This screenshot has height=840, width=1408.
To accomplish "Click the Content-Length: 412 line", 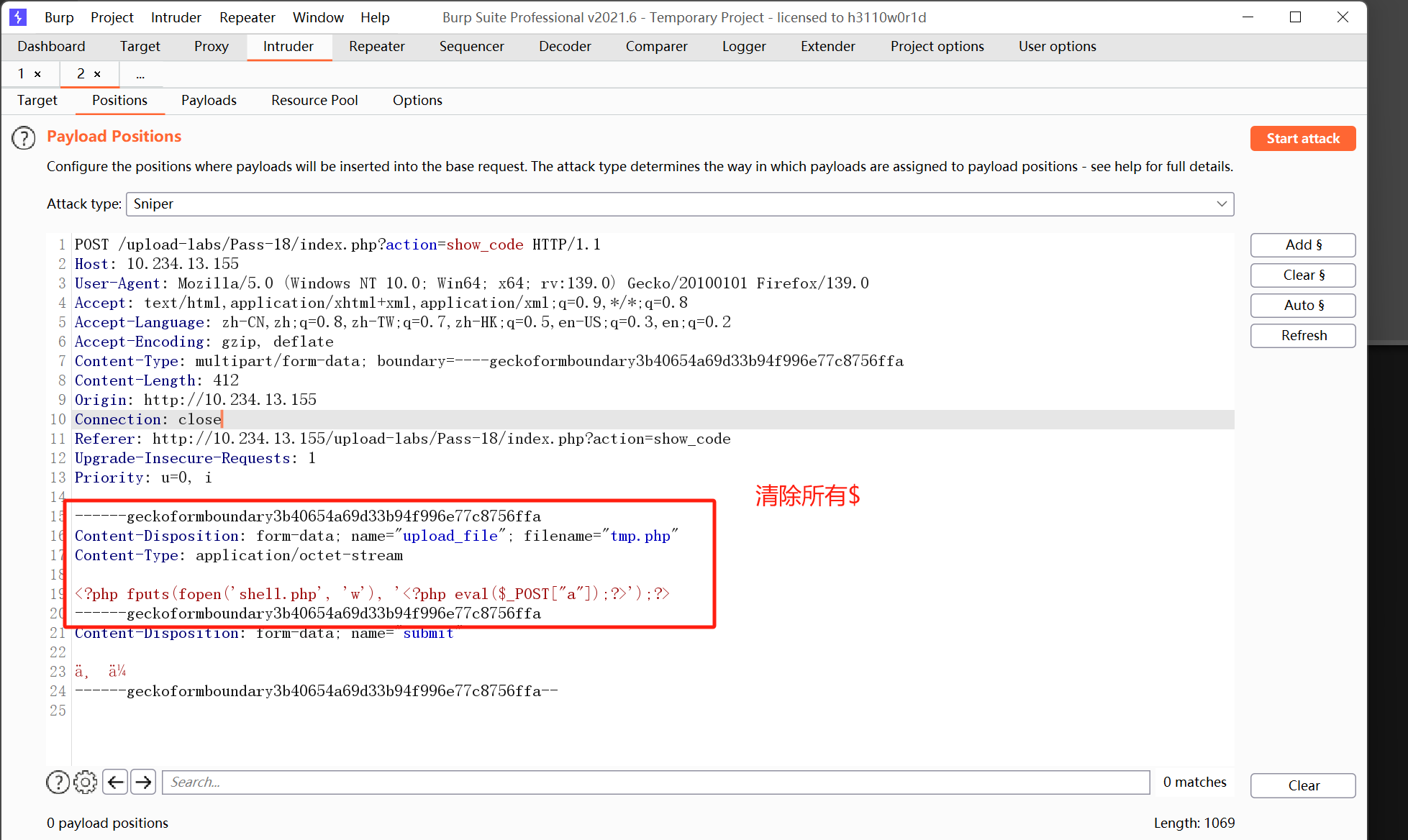I will coord(157,380).
